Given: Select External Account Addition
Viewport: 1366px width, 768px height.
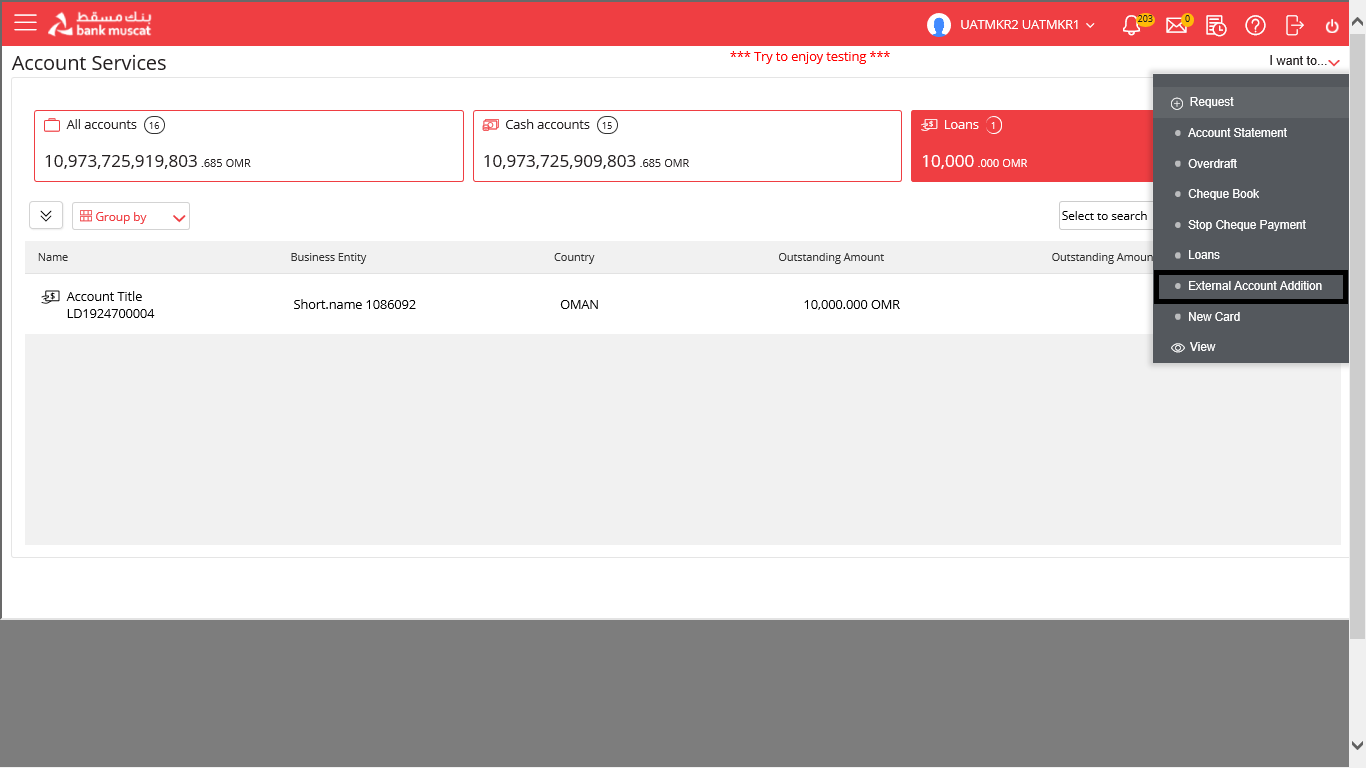Looking at the screenshot, I should tap(1250, 286).
